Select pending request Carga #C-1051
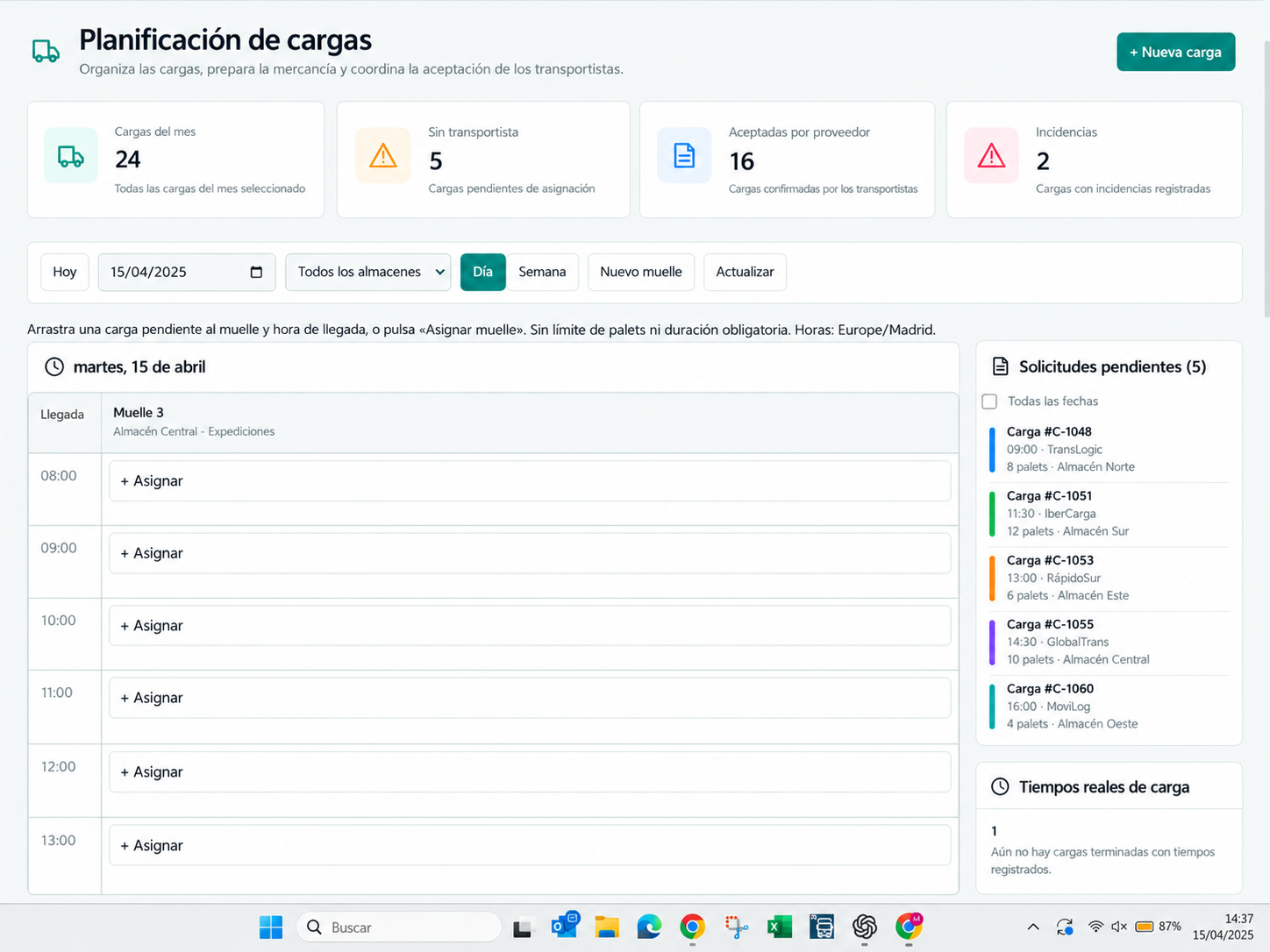This screenshot has height=952, width=1270. 1109,514
